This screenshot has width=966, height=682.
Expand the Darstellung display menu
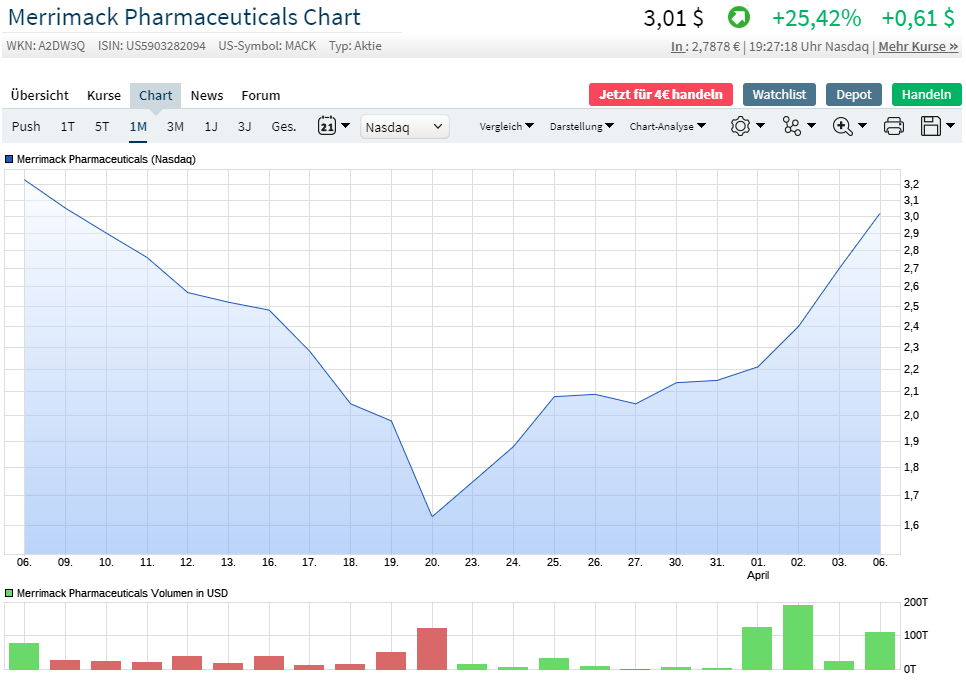[582, 126]
